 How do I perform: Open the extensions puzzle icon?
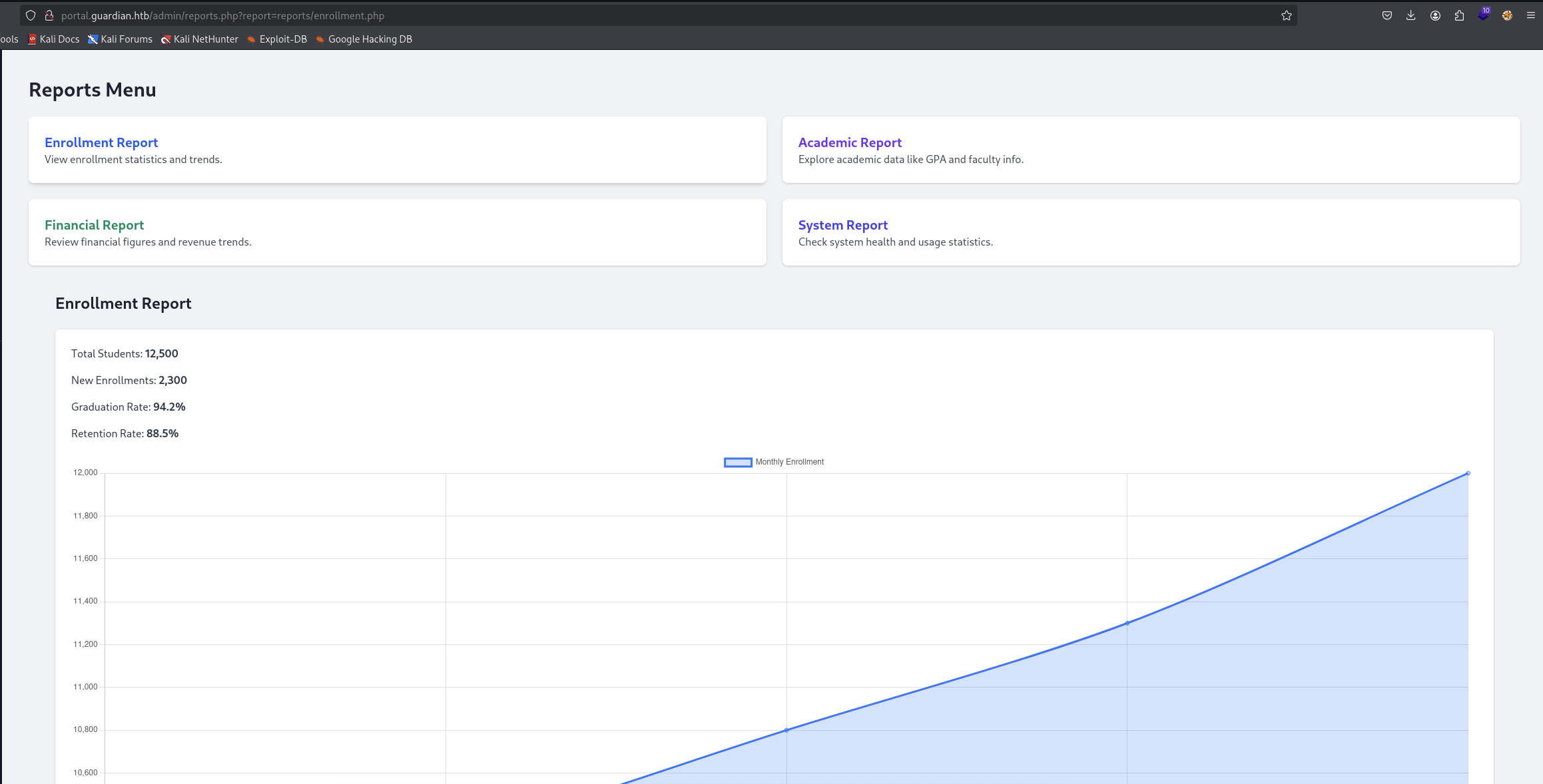click(x=1459, y=15)
